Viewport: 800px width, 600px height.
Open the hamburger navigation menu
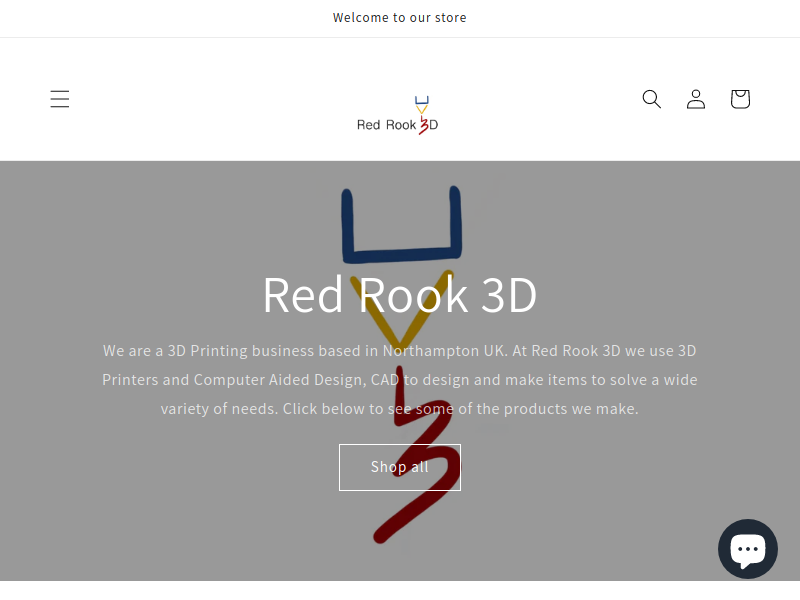click(x=60, y=99)
